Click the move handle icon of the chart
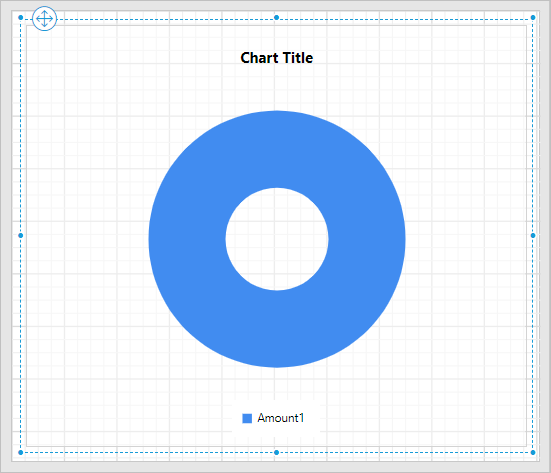 [44, 19]
